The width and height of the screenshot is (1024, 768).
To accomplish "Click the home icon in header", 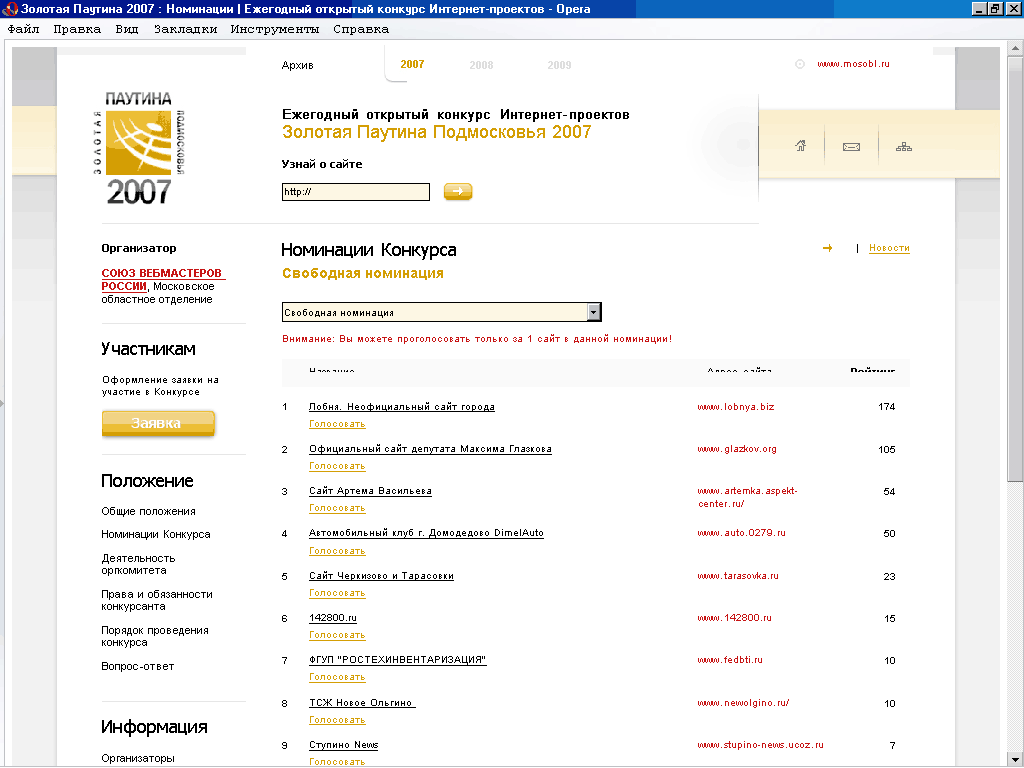I will coord(800,146).
